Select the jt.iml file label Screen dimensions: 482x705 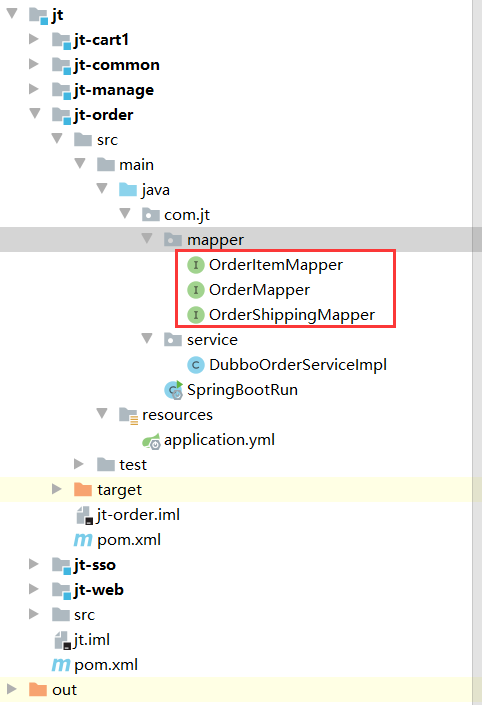92,639
